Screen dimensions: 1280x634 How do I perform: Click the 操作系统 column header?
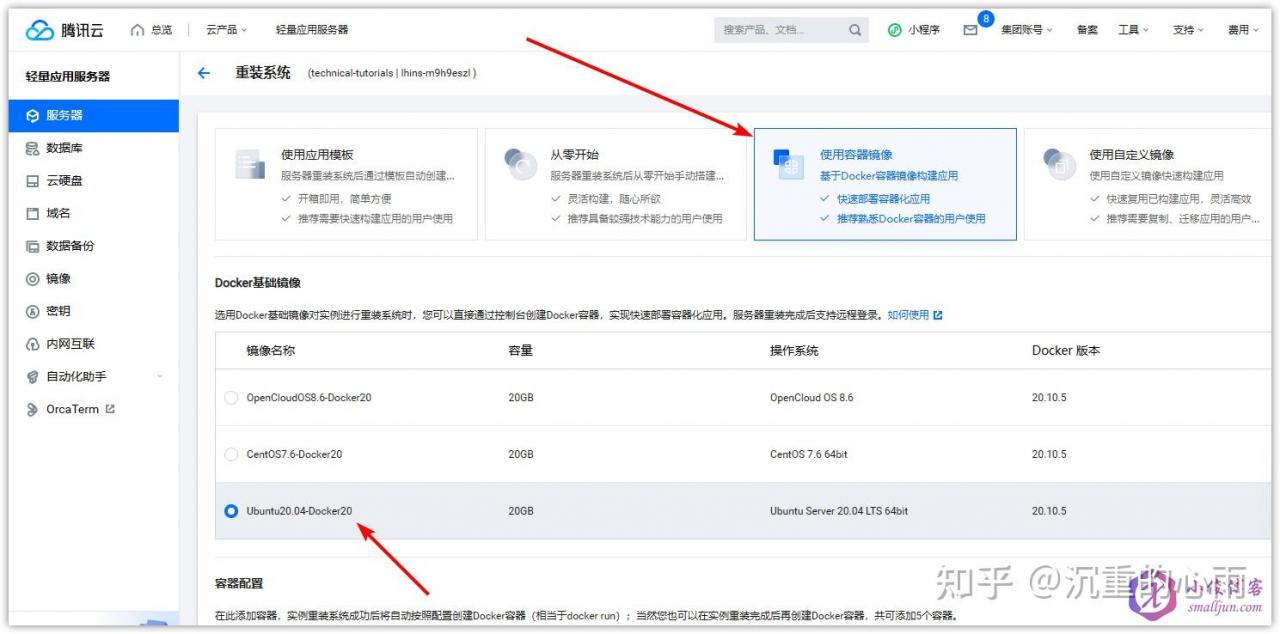pyautogui.click(x=794, y=351)
